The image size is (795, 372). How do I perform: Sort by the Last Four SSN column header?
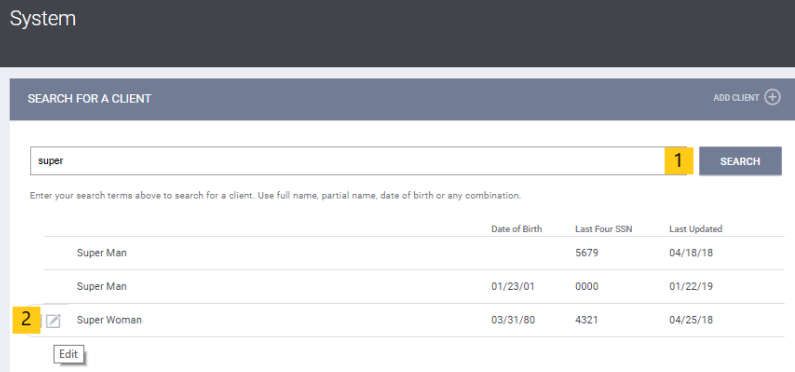pos(604,229)
